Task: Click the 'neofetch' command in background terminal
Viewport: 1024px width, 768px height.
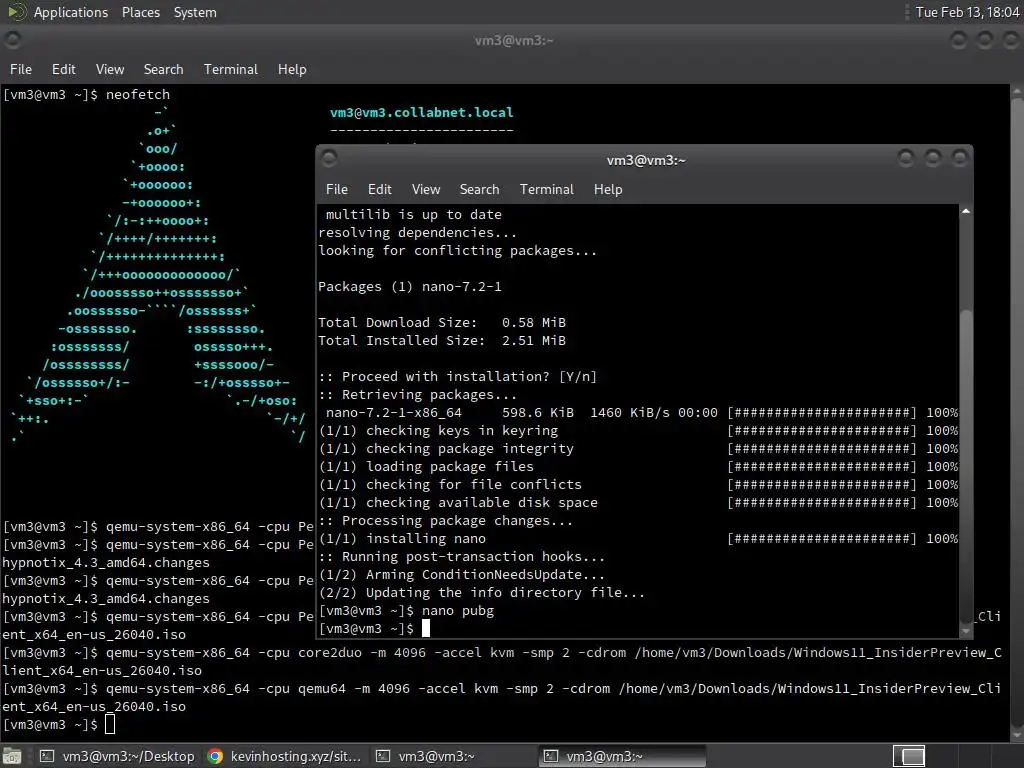Action: point(138,95)
